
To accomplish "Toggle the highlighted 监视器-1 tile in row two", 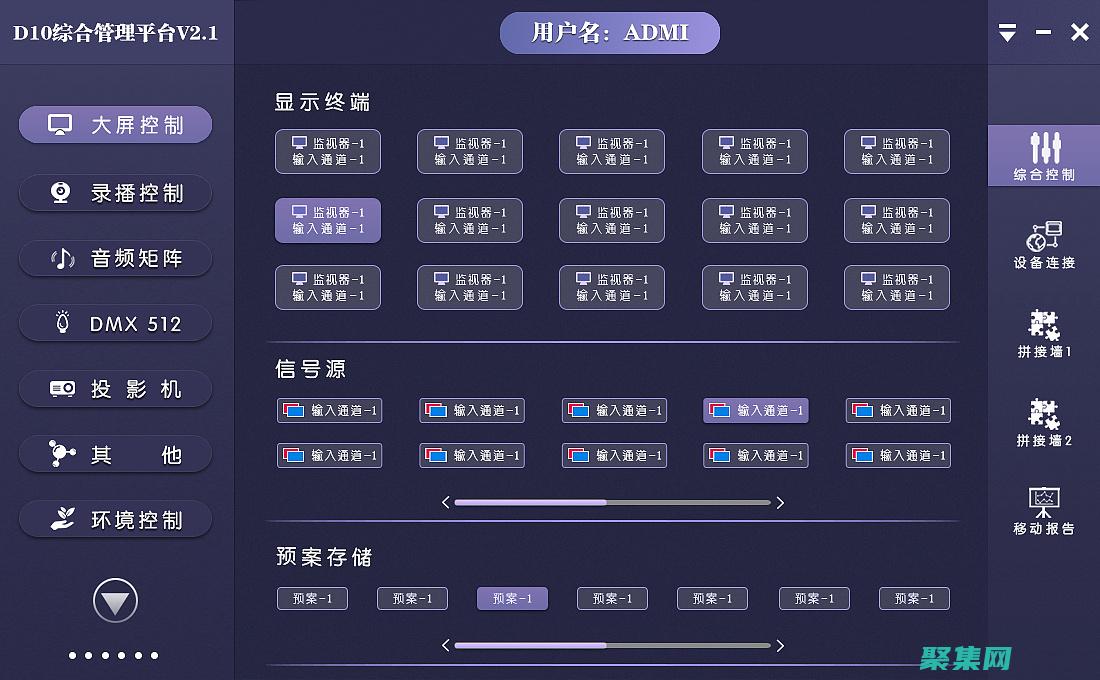I will (x=328, y=220).
